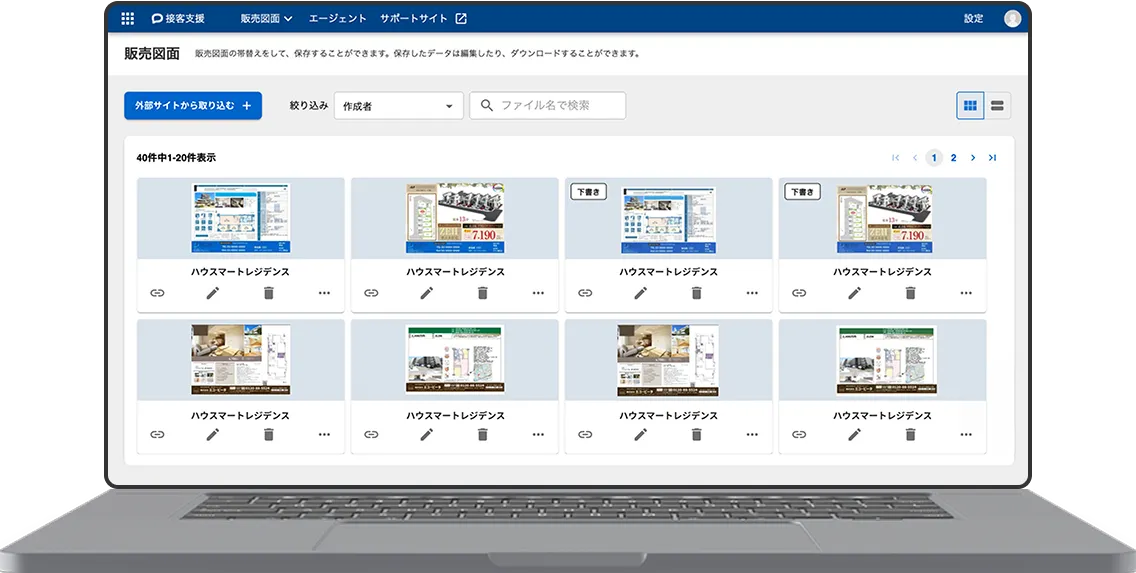The image size is (1136, 573).
Task: Select page 1 in pagination
Action: pos(934,158)
